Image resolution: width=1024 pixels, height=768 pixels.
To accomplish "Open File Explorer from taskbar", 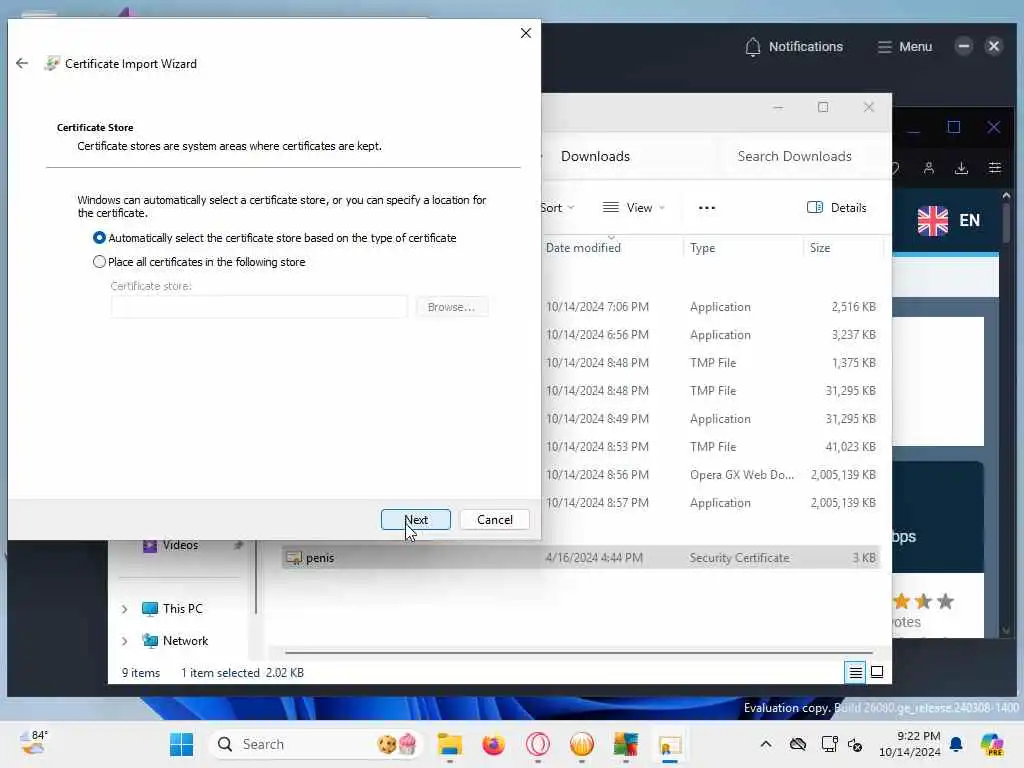I will 449,744.
